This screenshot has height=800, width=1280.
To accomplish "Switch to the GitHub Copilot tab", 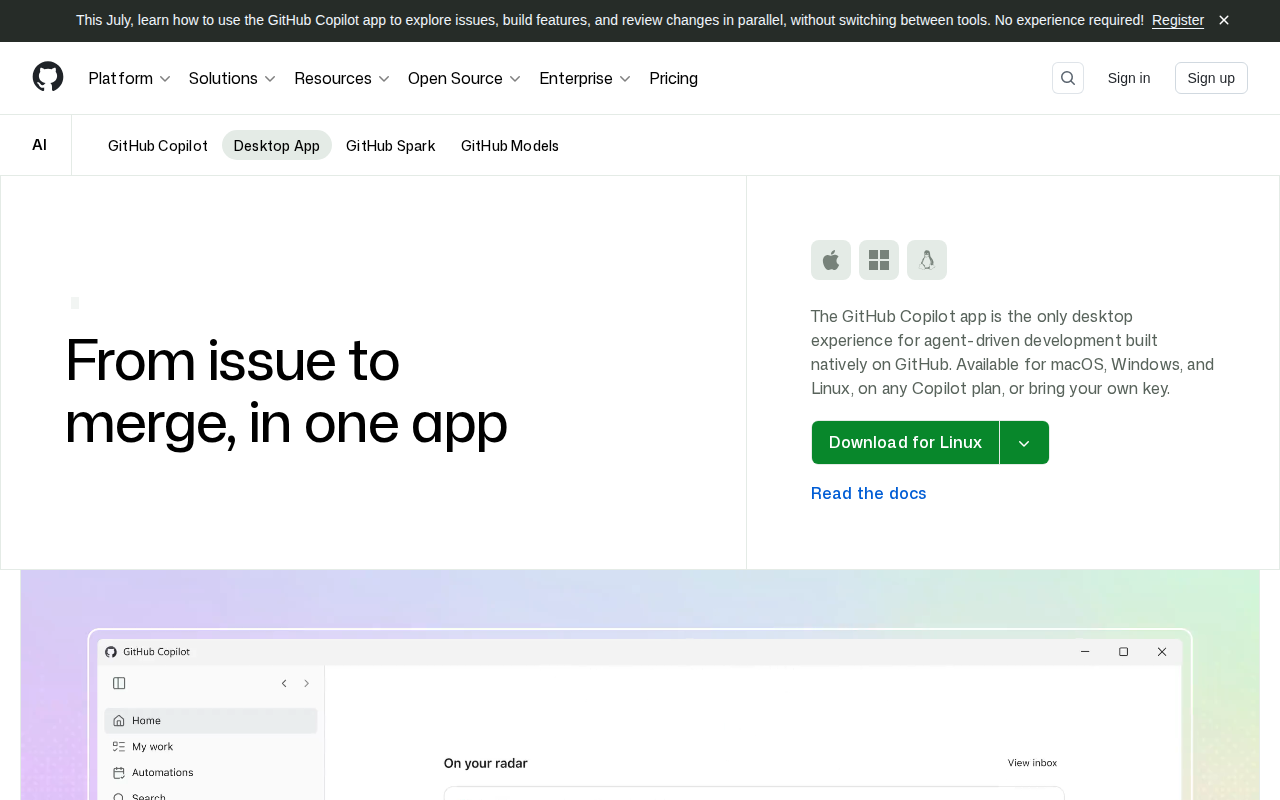I will tap(158, 146).
